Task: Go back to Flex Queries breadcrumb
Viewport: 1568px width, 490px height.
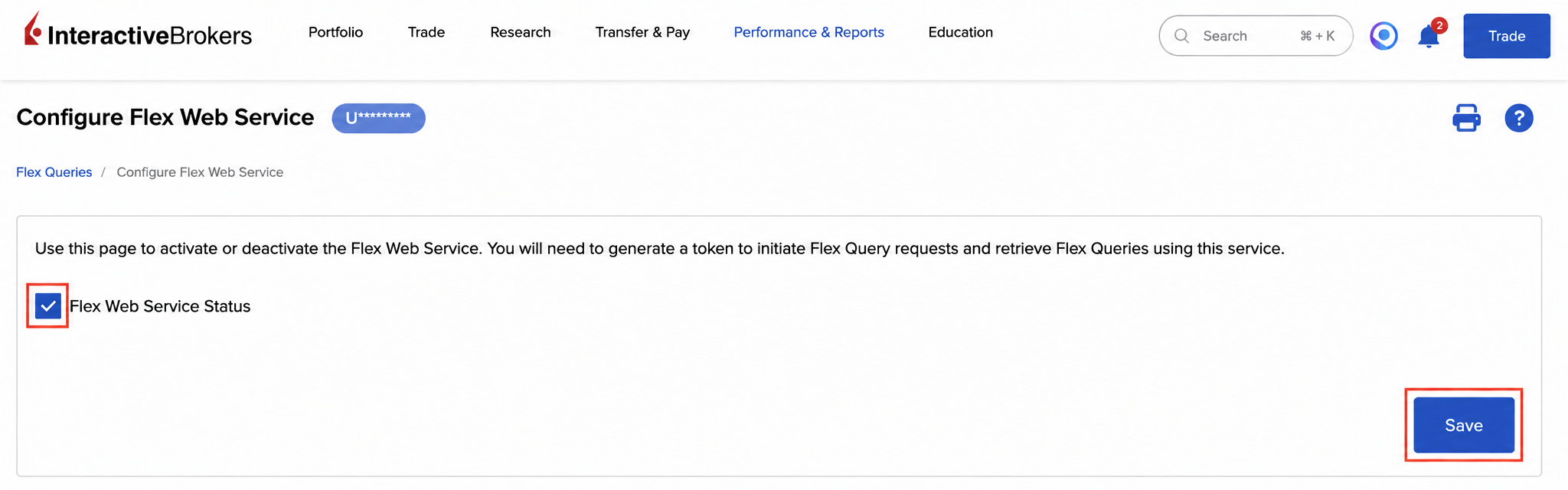Action: [54, 172]
